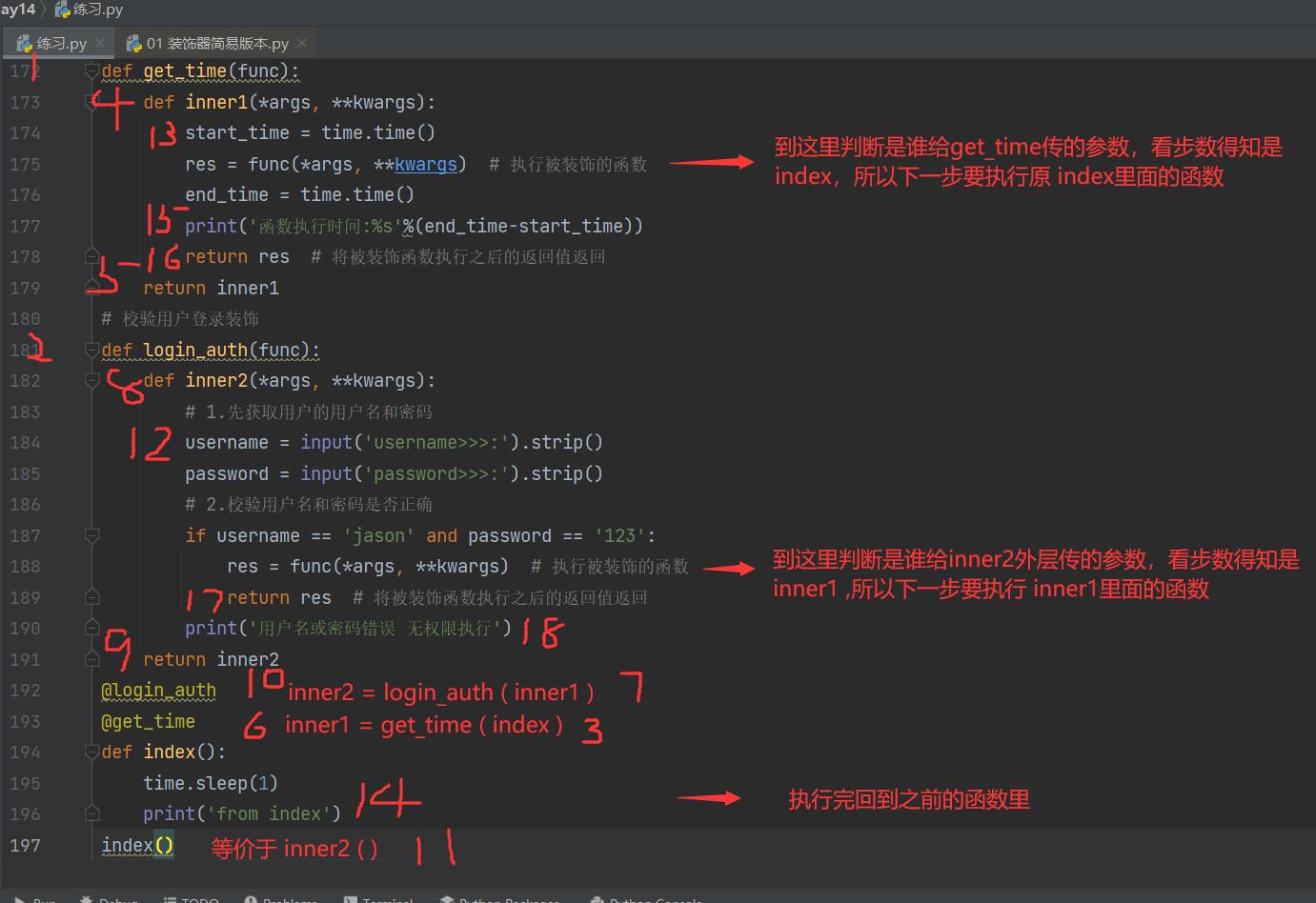1316x903 pixels.
Task: Click line number 188 in the gutter
Action: tap(25, 567)
